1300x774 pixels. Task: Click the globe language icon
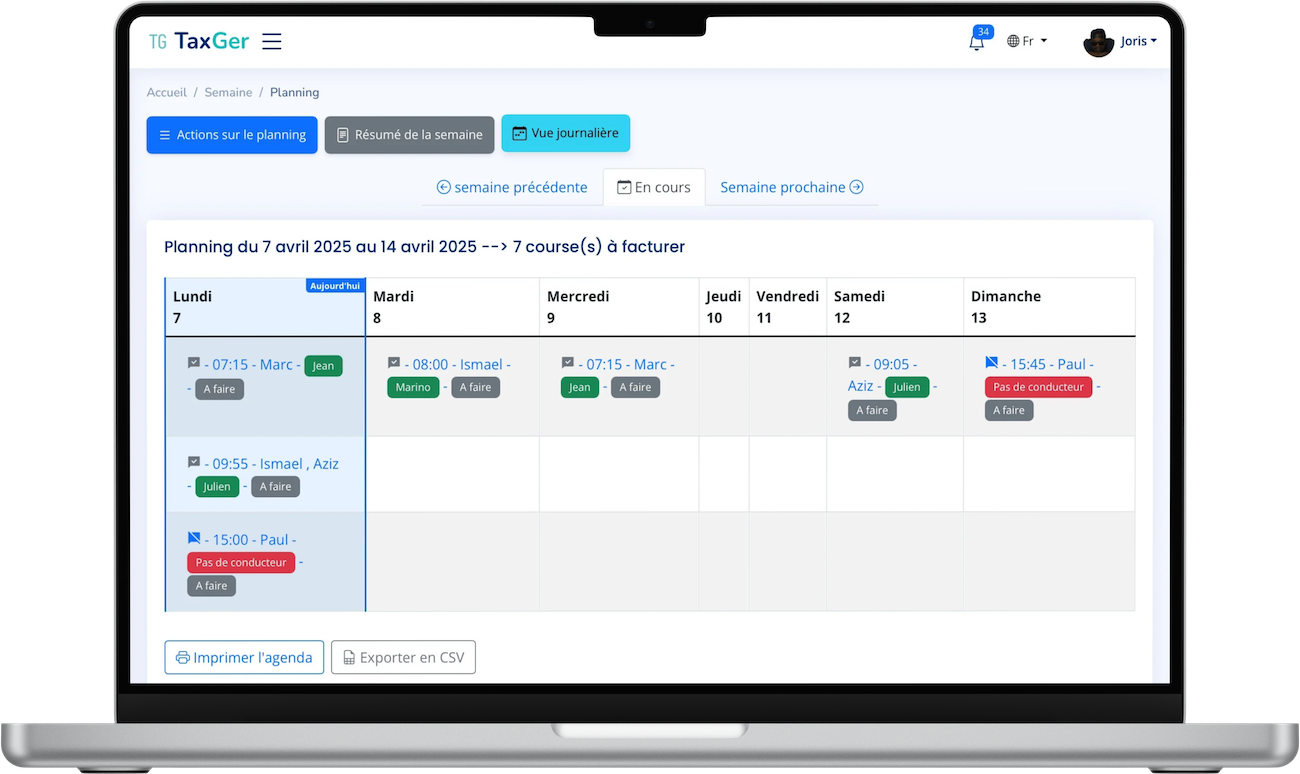[x=1013, y=41]
